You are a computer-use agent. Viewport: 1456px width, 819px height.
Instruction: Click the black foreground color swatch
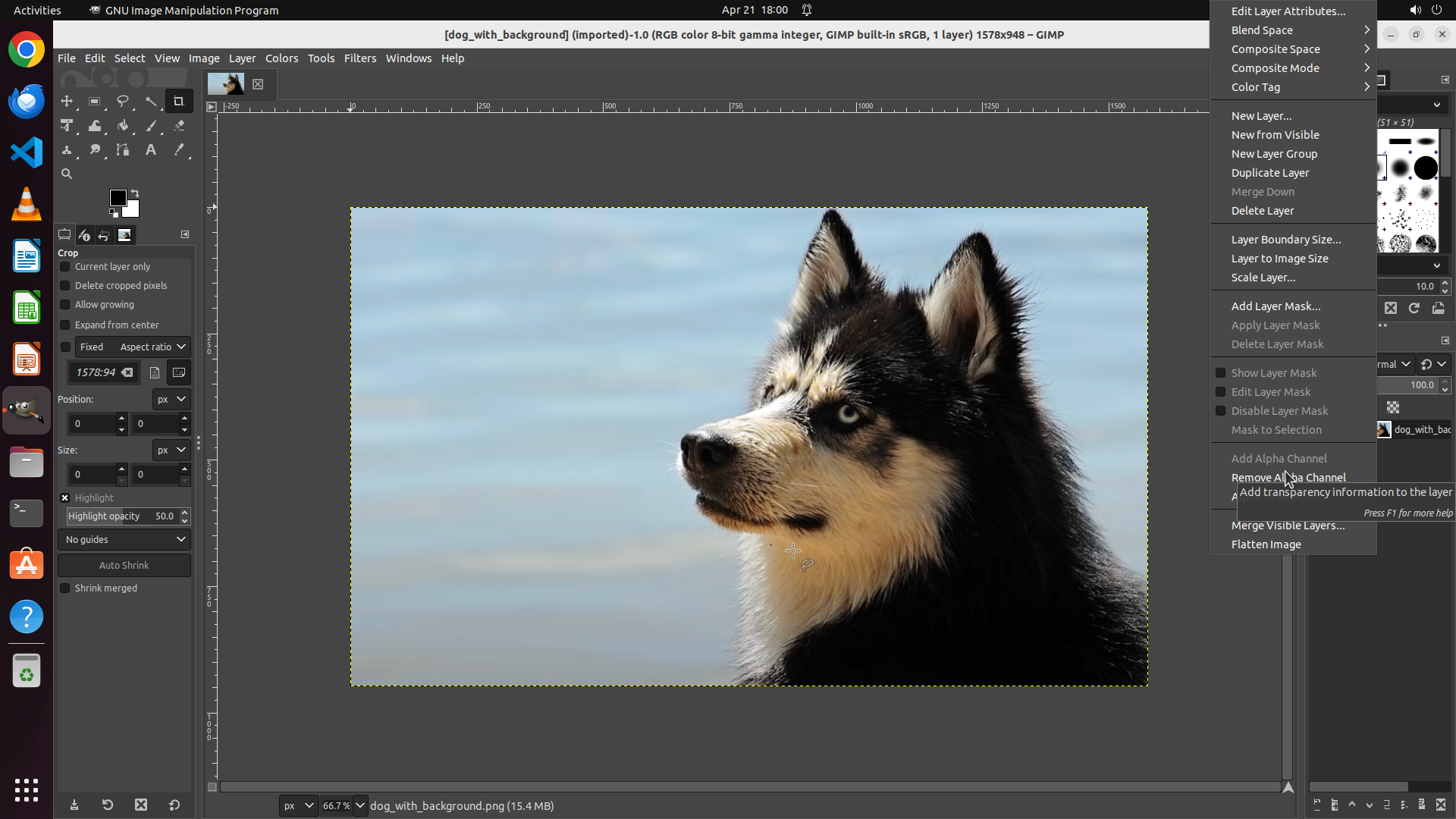(x=118, y=198)
